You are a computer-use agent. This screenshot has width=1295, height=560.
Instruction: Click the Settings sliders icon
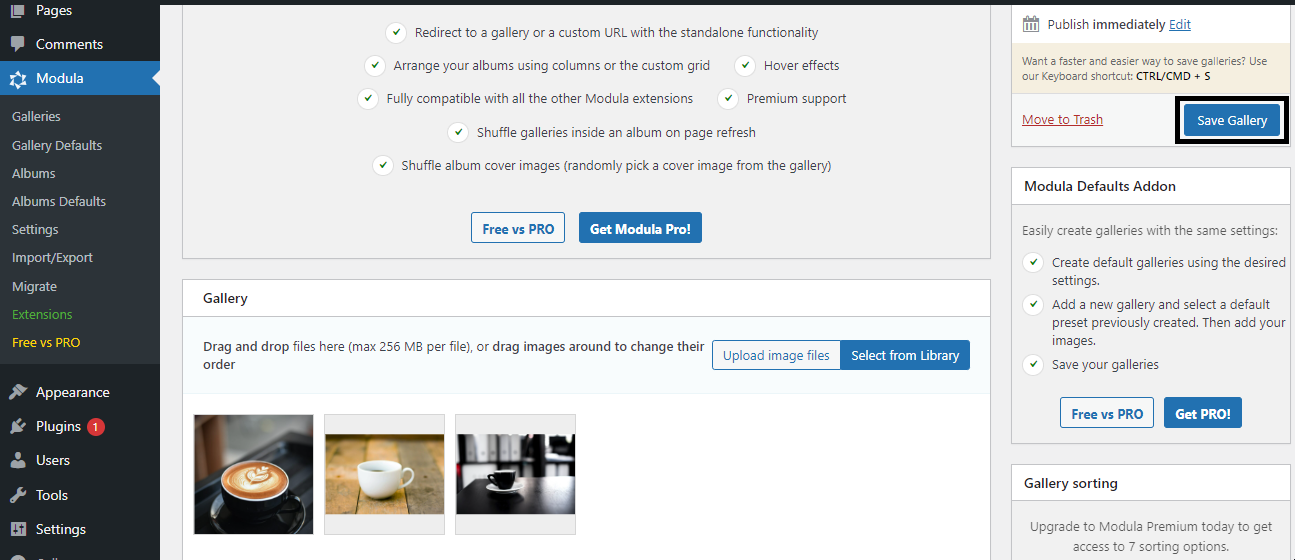point(18,529)
